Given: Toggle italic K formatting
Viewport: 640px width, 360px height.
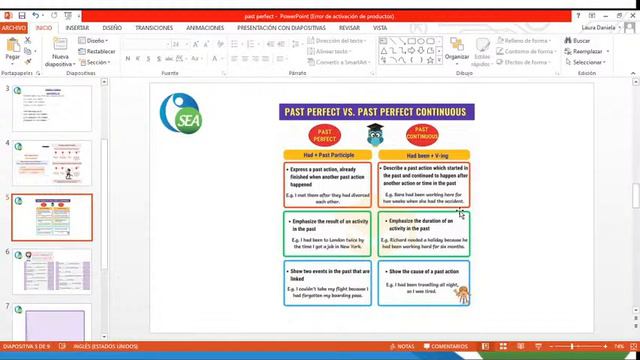Looking at the screenshot, I should tap(138, 59).
